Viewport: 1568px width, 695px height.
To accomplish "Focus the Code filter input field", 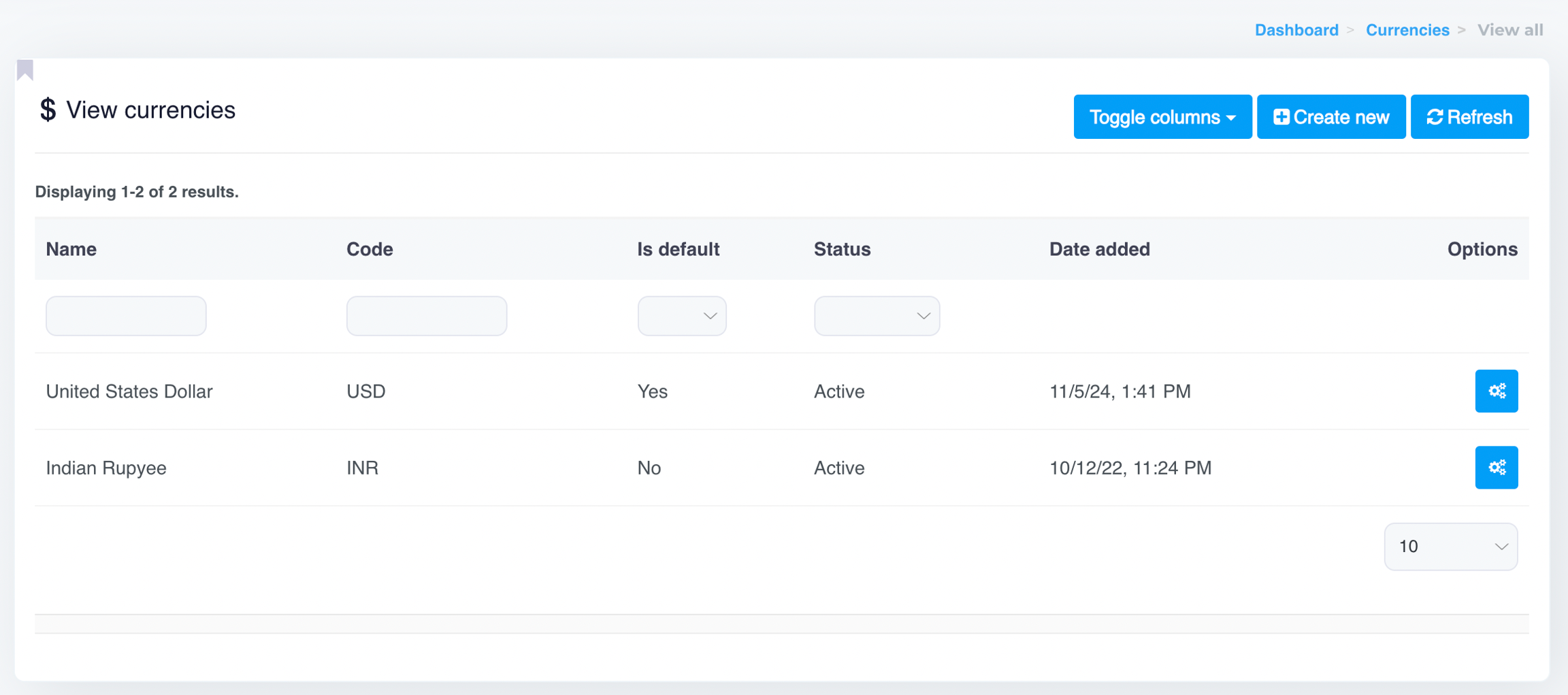I will point(426,316).
